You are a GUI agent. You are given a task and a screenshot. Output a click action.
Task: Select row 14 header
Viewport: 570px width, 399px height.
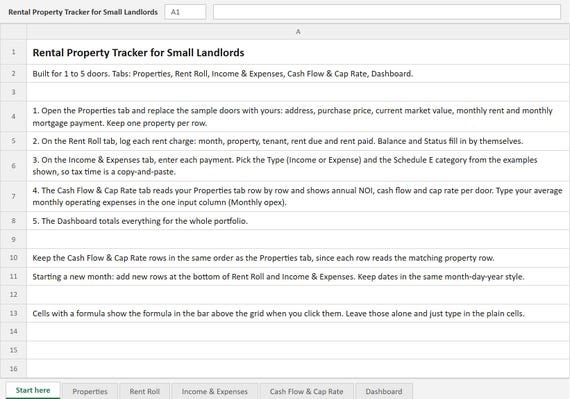coord(13,331)
